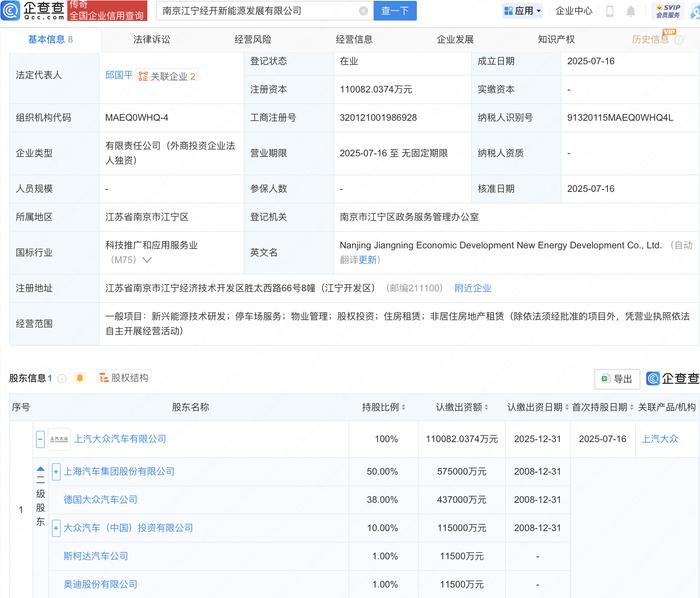The width and height of the screenshot is (700, 598).
Task: Open 上汽大众 related product link
Action: point(660,439)
